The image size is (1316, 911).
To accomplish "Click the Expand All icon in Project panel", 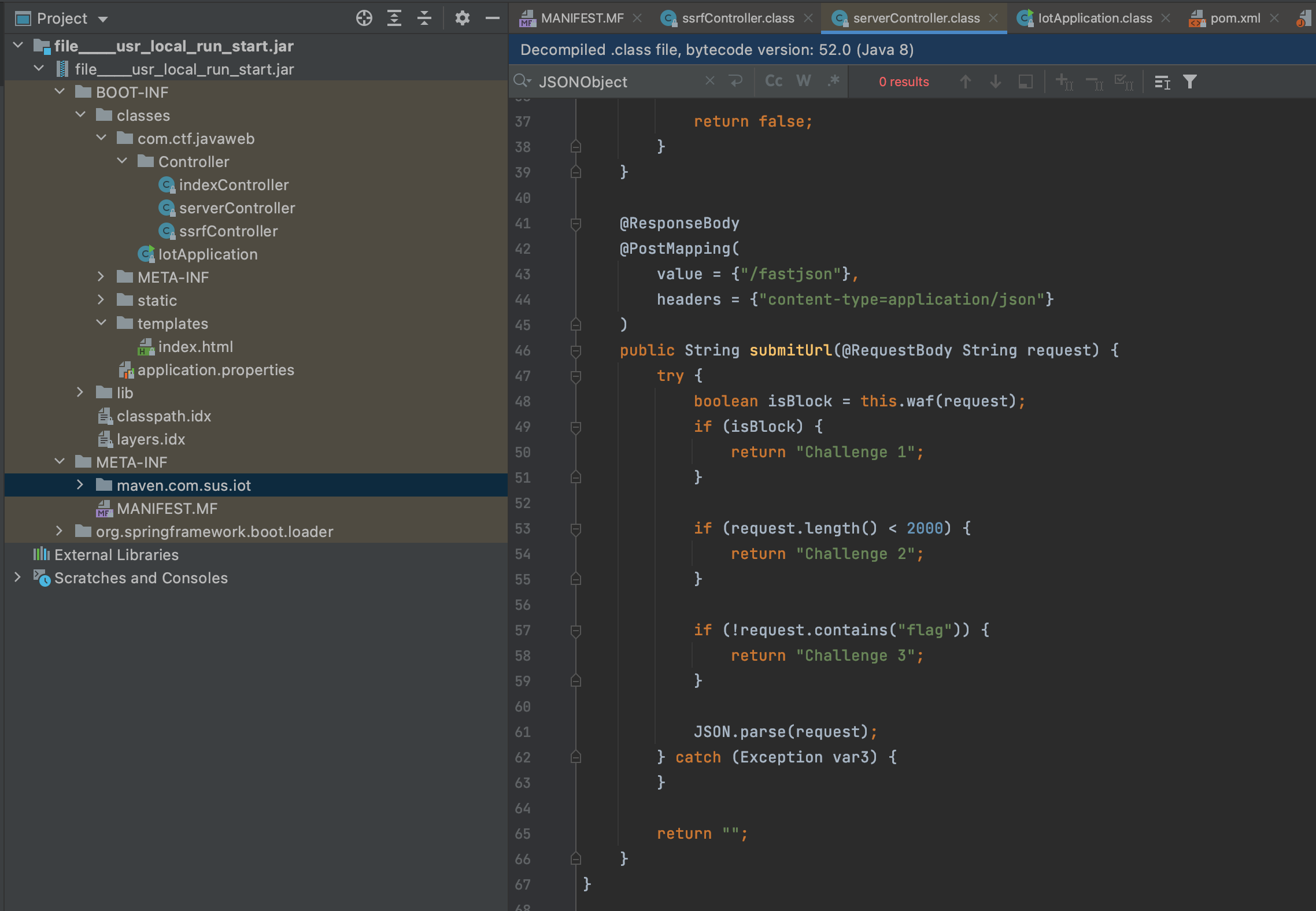I will click(394, 18).
